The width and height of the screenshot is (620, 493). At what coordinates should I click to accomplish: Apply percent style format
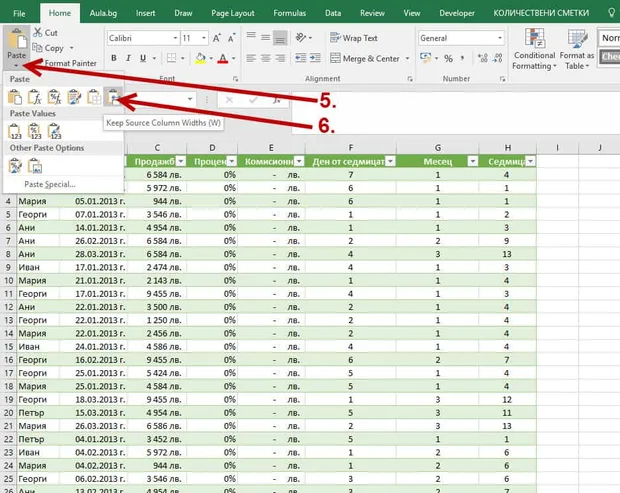448,59
